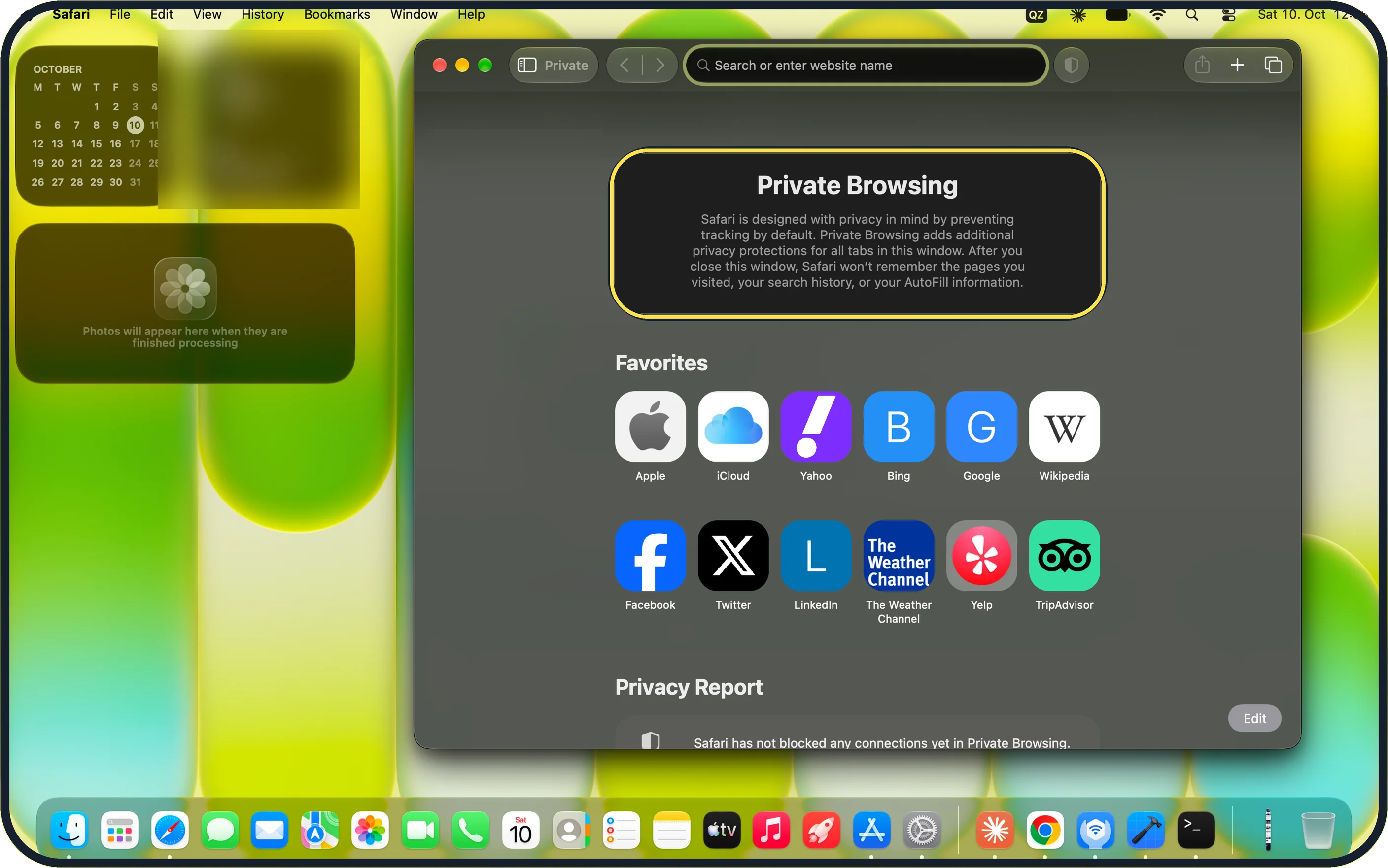
Task: Click the Share toolbar icon
Action: tap(1202, 66)
